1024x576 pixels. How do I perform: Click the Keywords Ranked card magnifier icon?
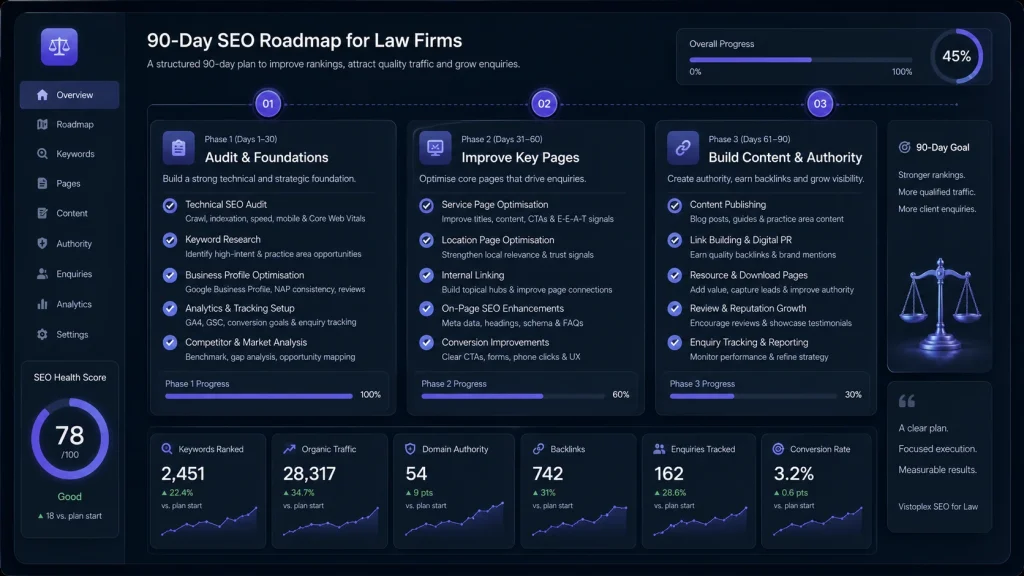click(x=167, y=449)
